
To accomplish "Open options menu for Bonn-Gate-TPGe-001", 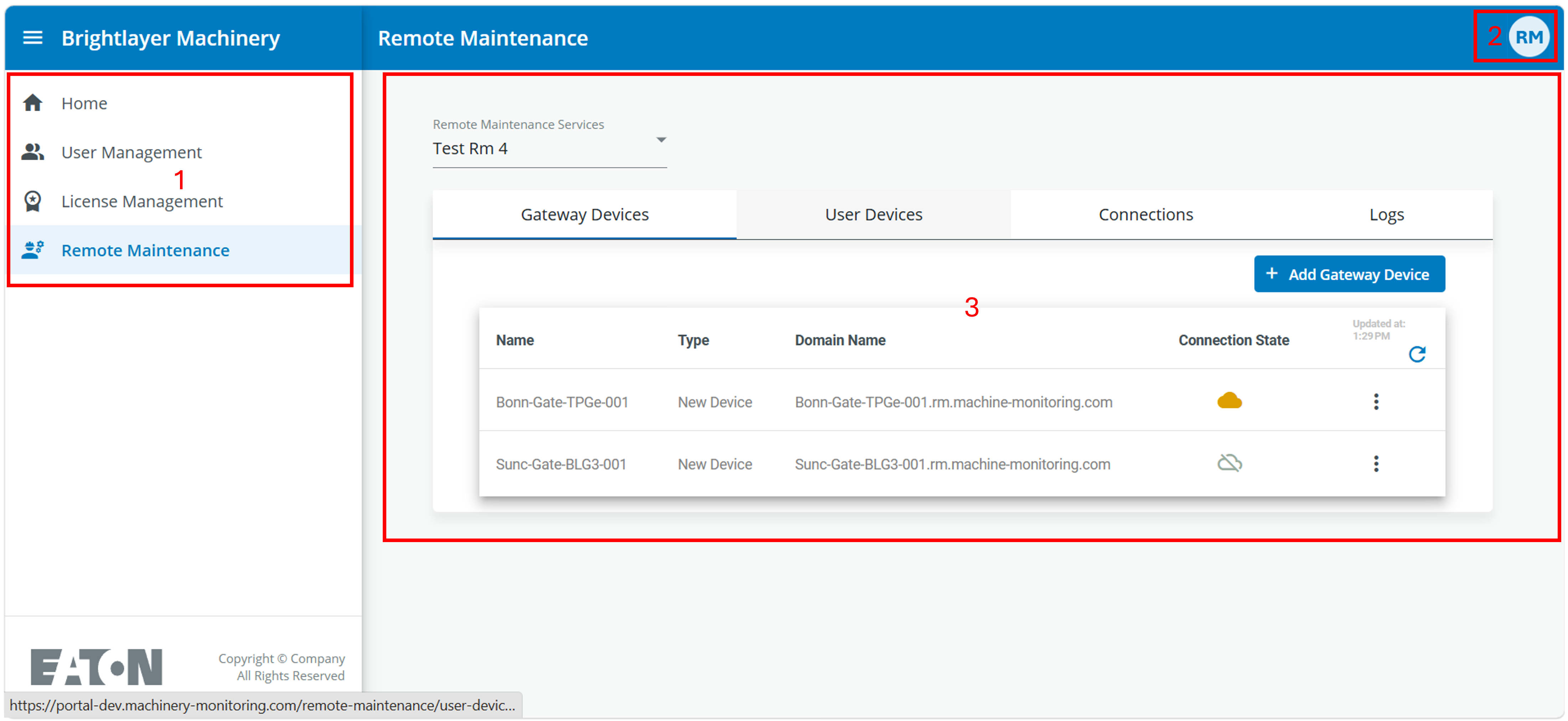I will [1376, 401].
